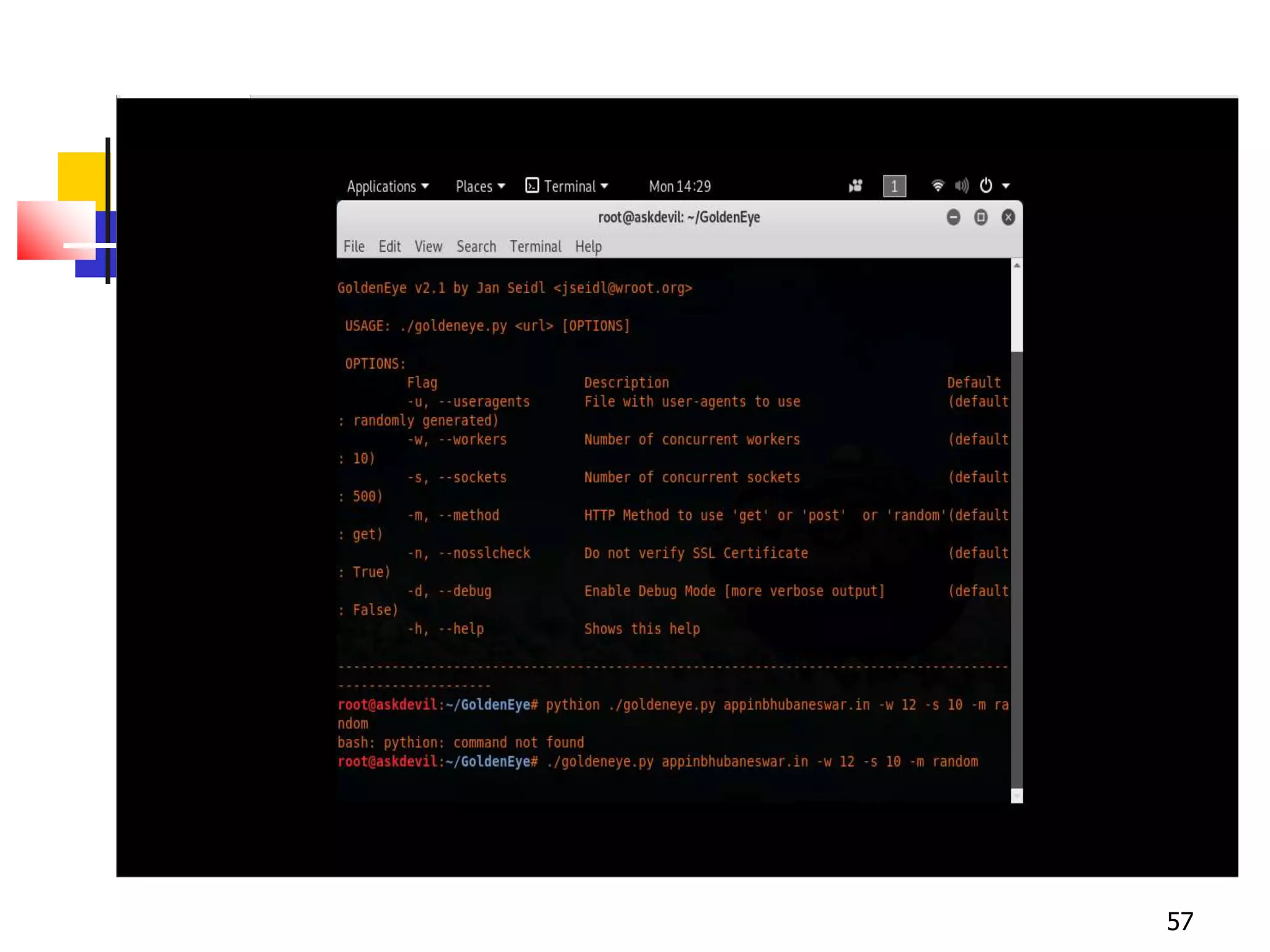This screenshot has width=1270, height=952.
Task: Click the power icon in the system tray
Action: tap(985, 186)
